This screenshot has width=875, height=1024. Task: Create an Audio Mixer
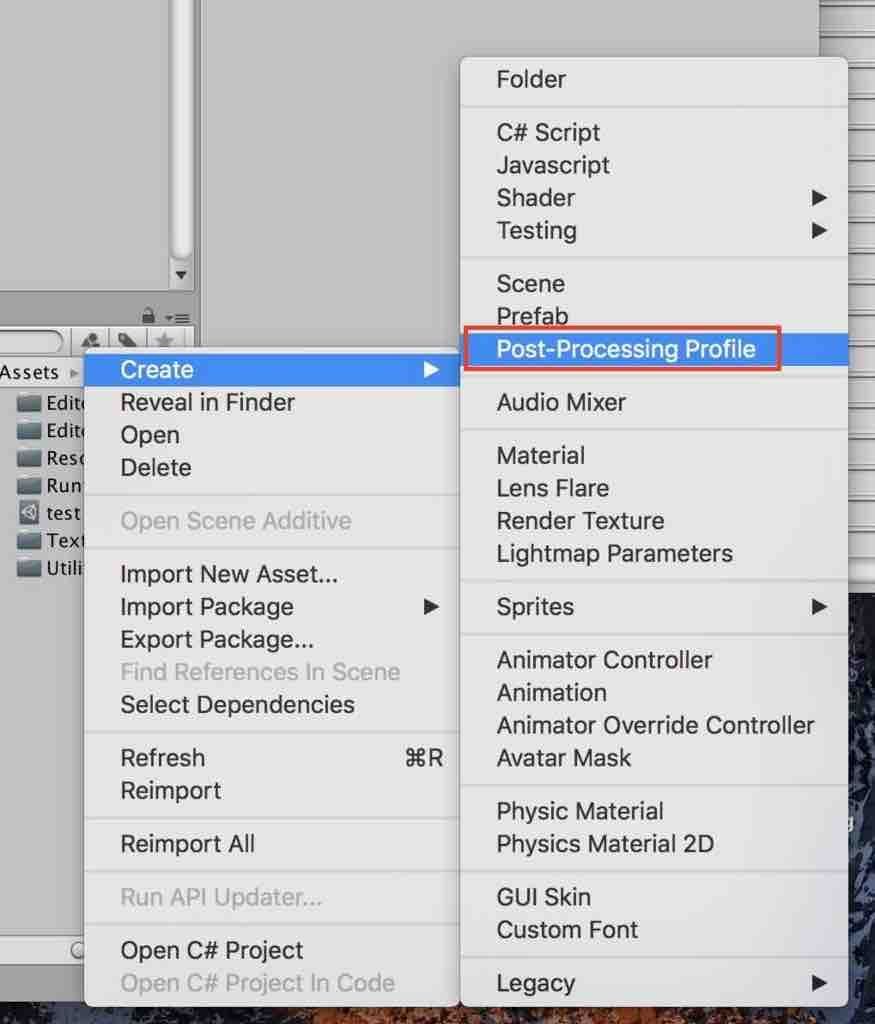tap(654, 403)
